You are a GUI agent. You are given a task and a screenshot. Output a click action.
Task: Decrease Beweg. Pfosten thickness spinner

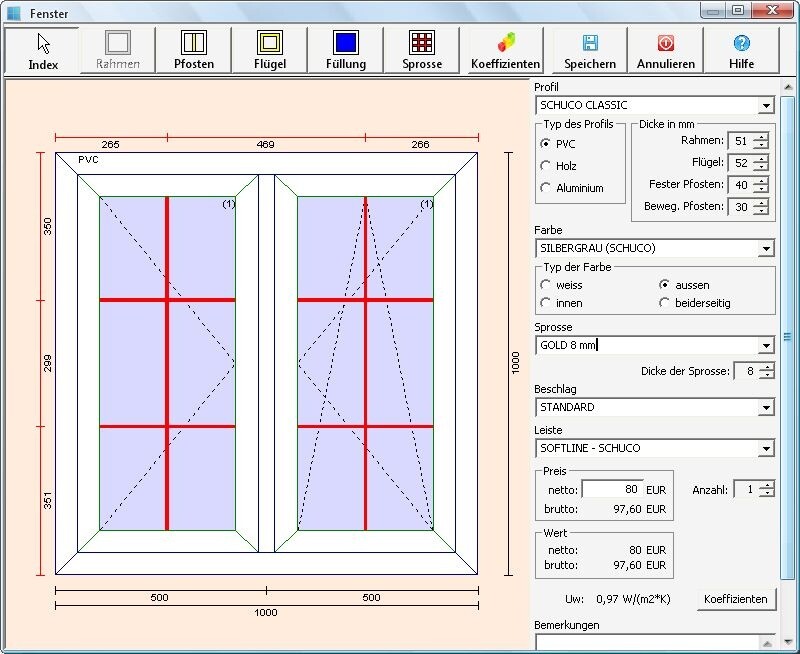tap(761, 211)
